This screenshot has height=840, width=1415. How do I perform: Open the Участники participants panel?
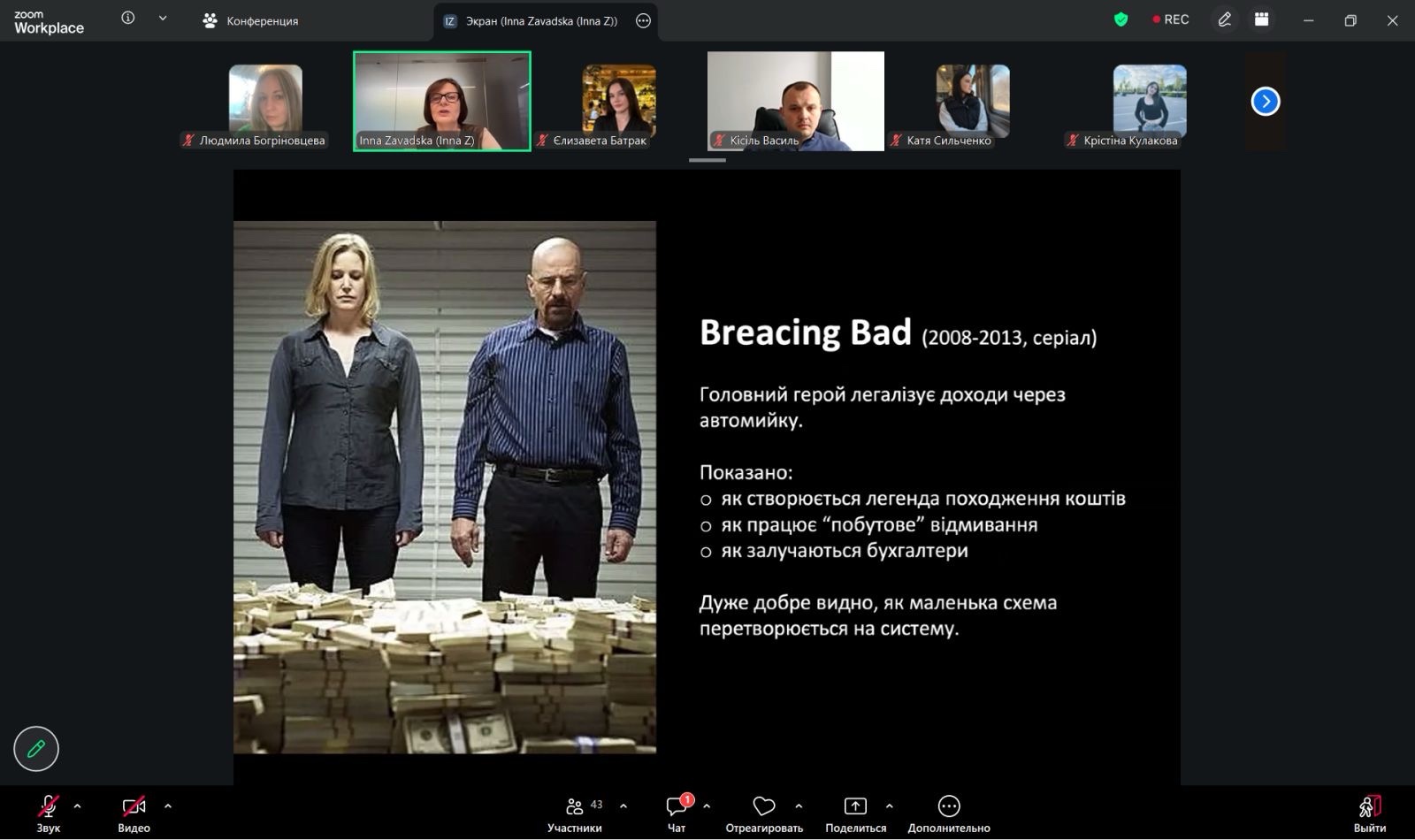pos(575,813)
